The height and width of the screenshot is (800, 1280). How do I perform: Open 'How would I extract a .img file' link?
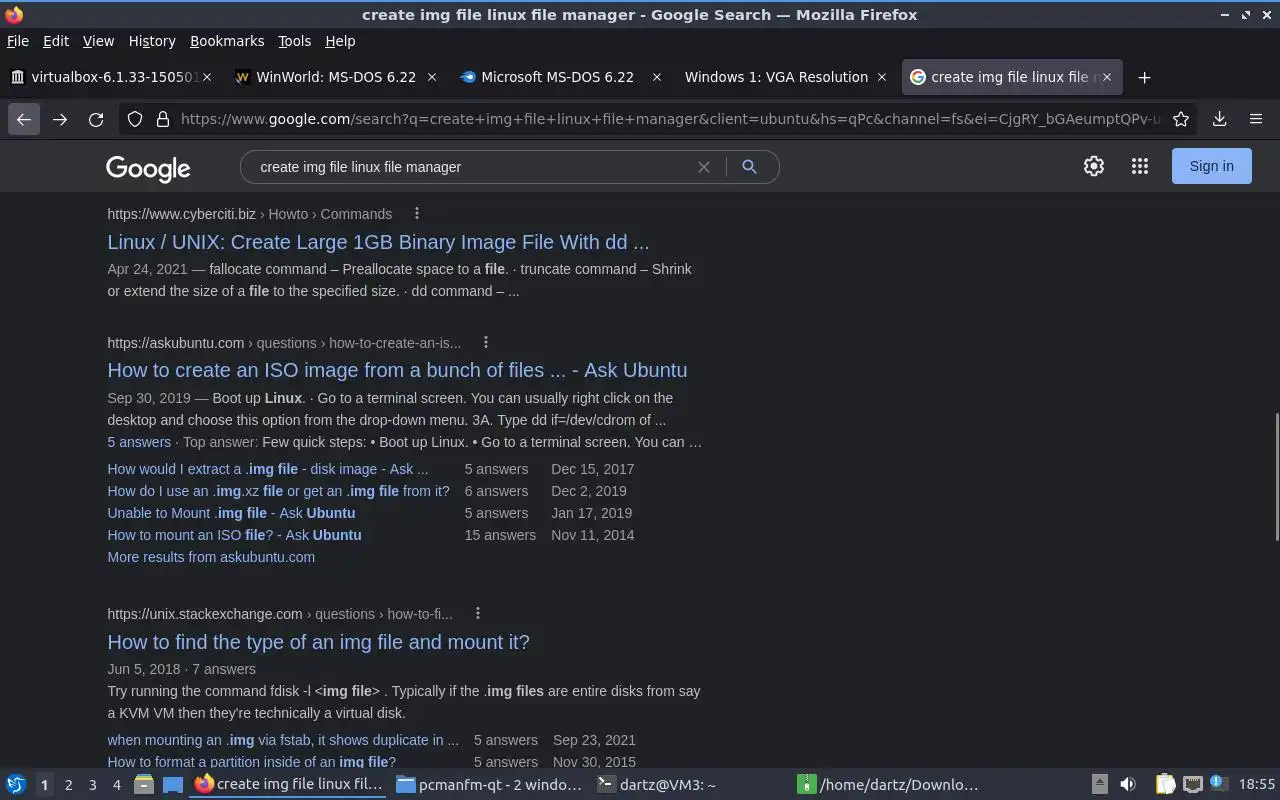[x=267, y=469]
